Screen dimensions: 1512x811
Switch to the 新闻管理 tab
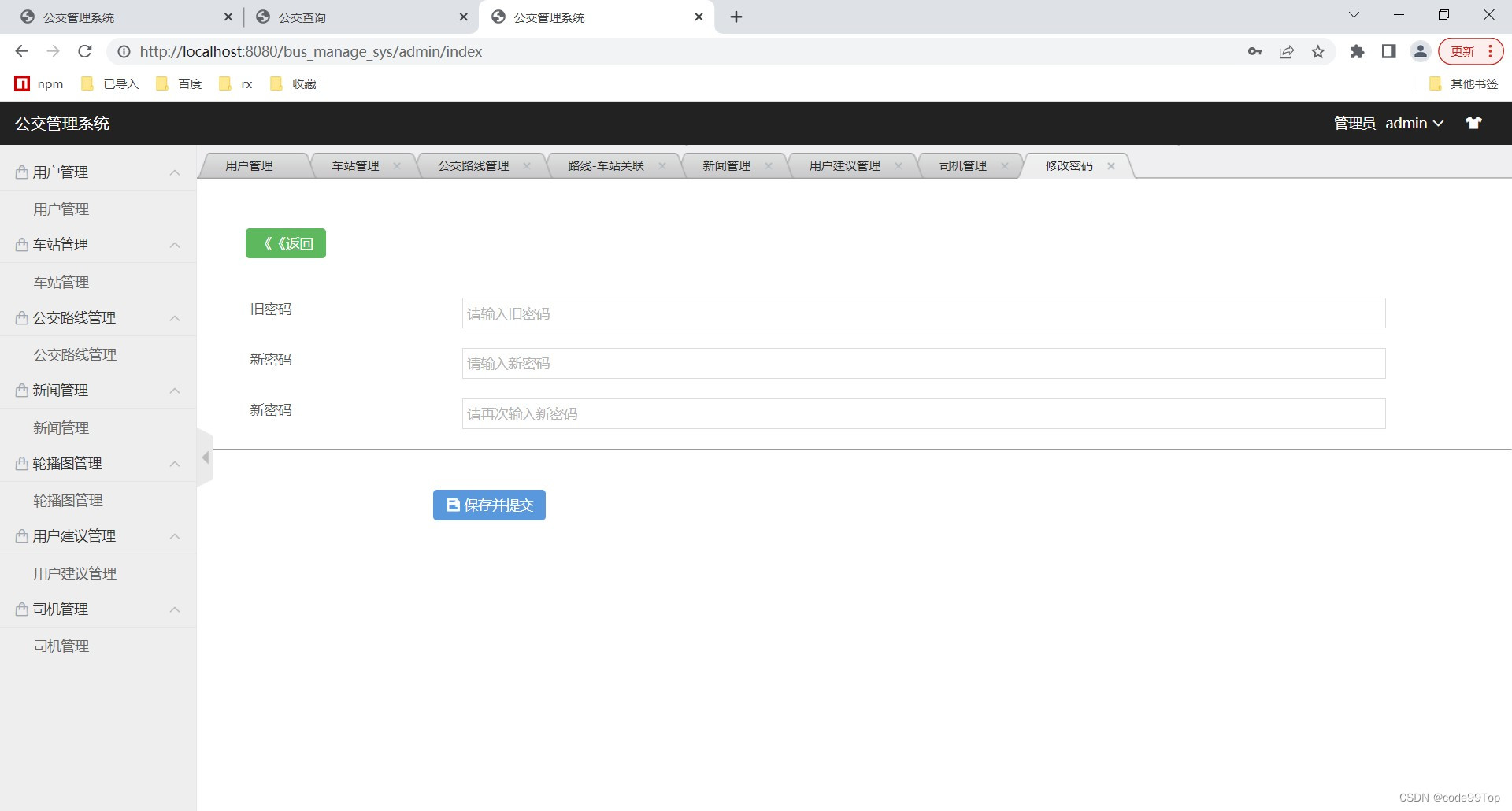[724, 165]
